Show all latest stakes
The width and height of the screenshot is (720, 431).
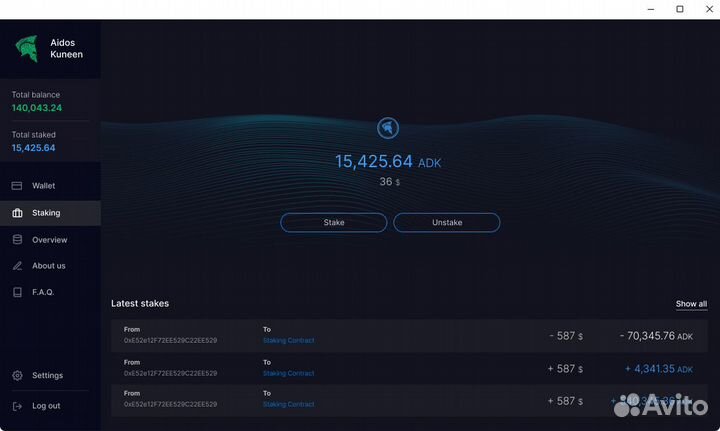pos(691,304)
